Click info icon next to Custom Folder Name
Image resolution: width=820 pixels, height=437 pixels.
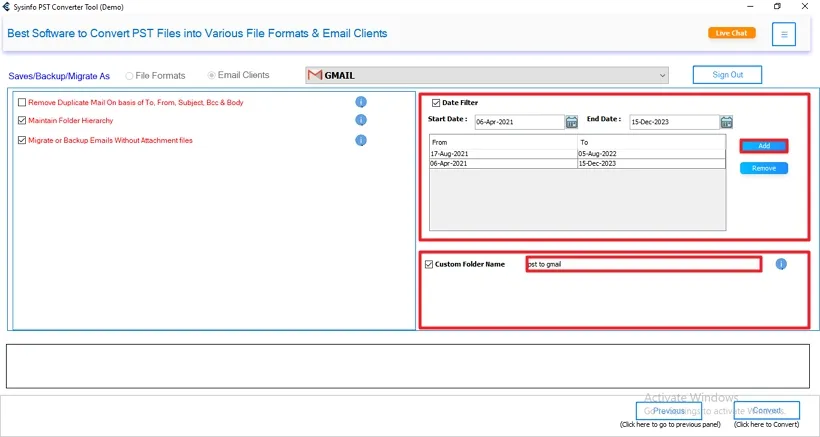[x=781, y=264]
